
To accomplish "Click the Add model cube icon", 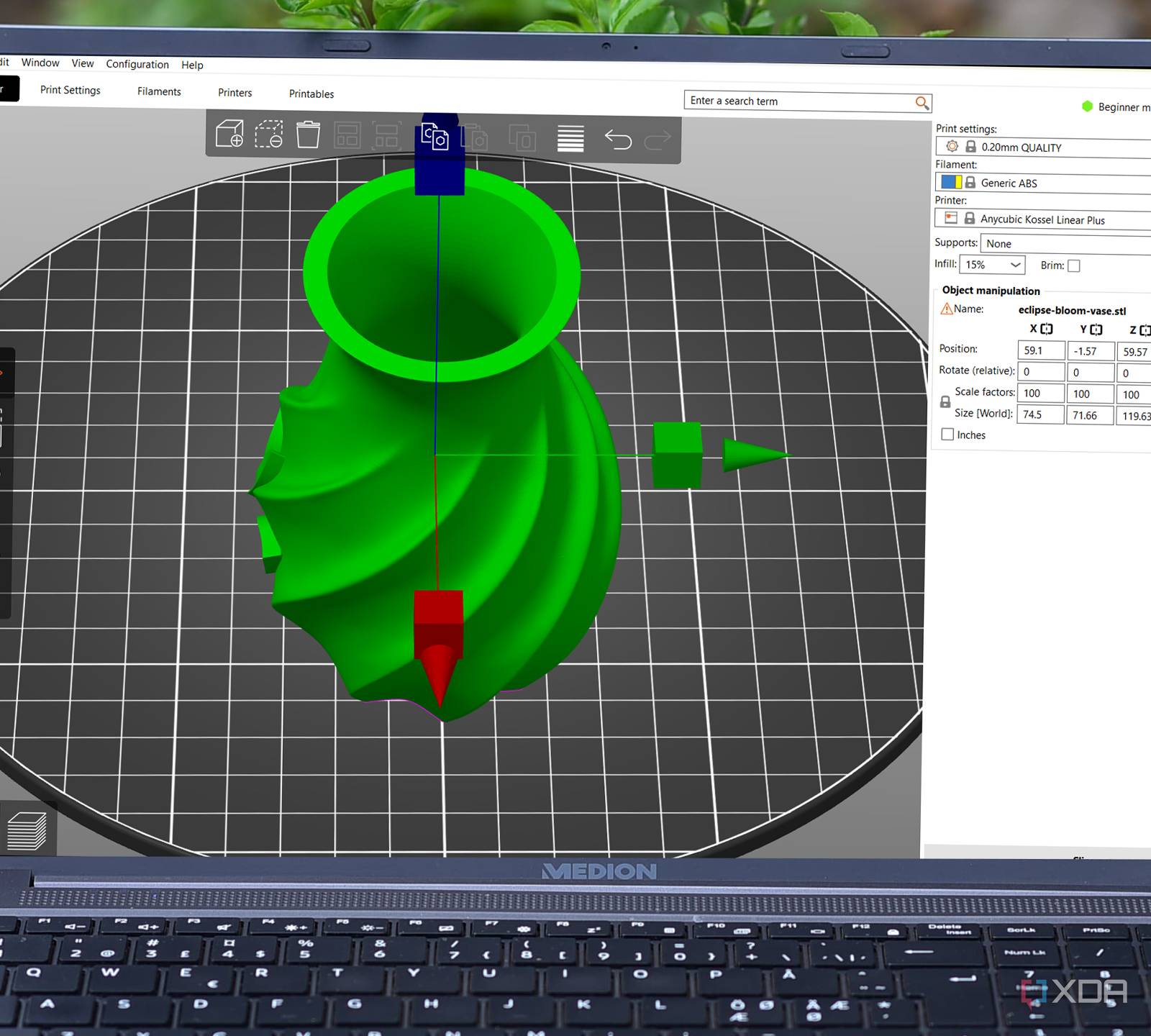I will tap(229, 134).
